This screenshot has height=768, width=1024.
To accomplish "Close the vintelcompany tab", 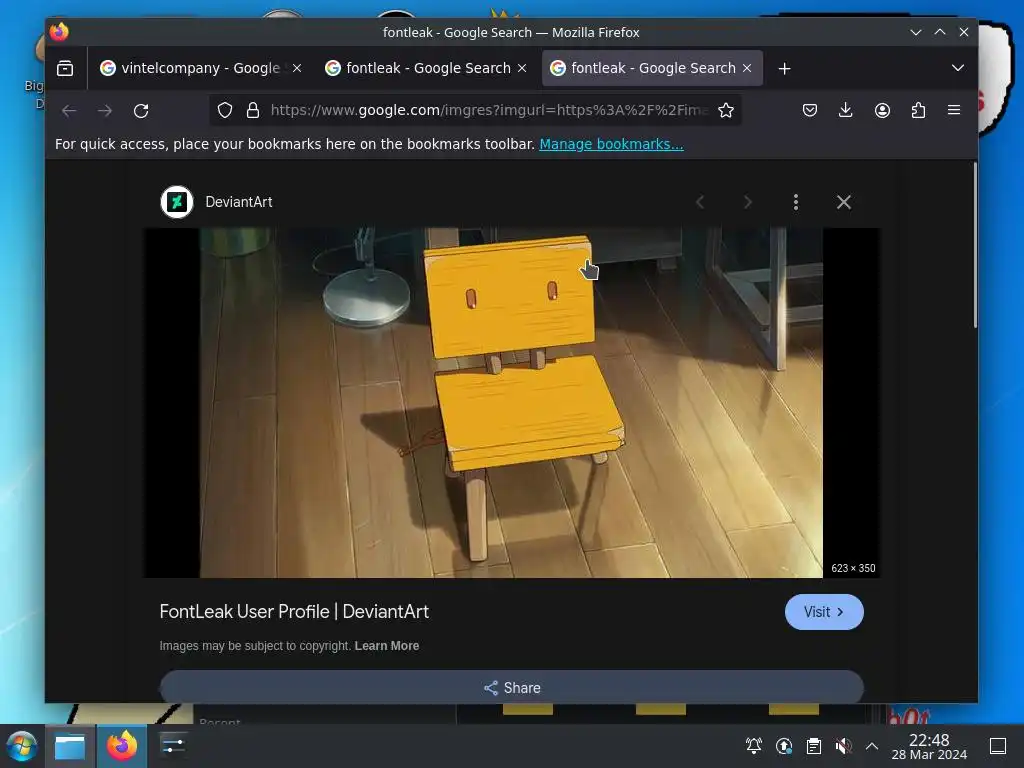I will pyautogui.click(x=297, y=68).
